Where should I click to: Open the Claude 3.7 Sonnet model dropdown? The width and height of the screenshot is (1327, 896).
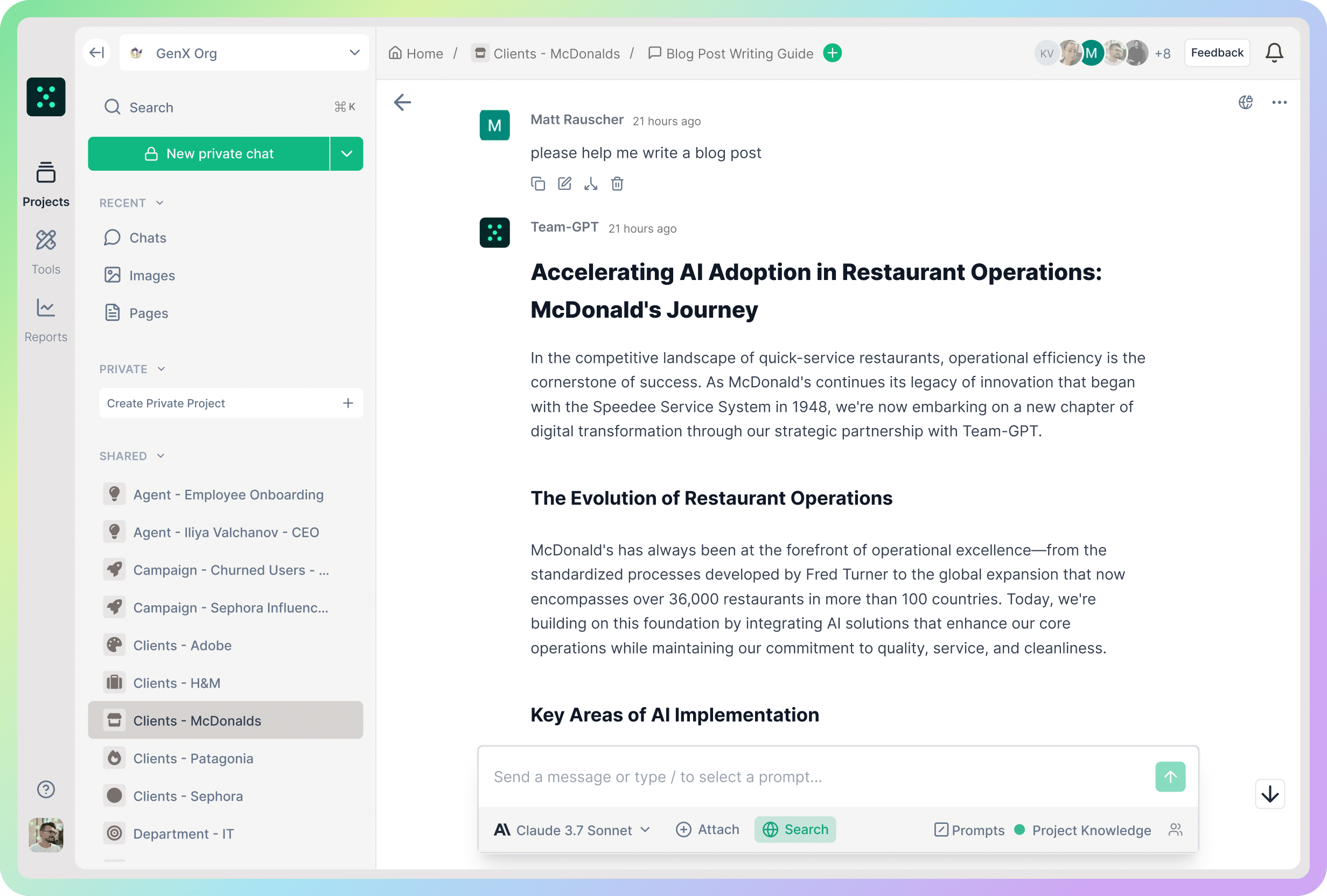click(572, 830)
